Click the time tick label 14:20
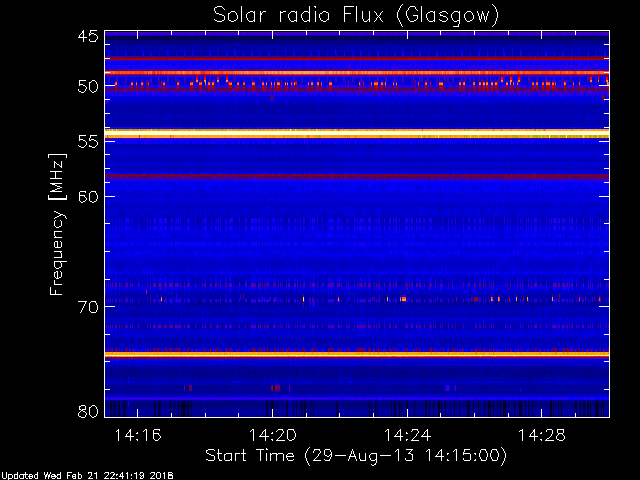 coord(273,436)
